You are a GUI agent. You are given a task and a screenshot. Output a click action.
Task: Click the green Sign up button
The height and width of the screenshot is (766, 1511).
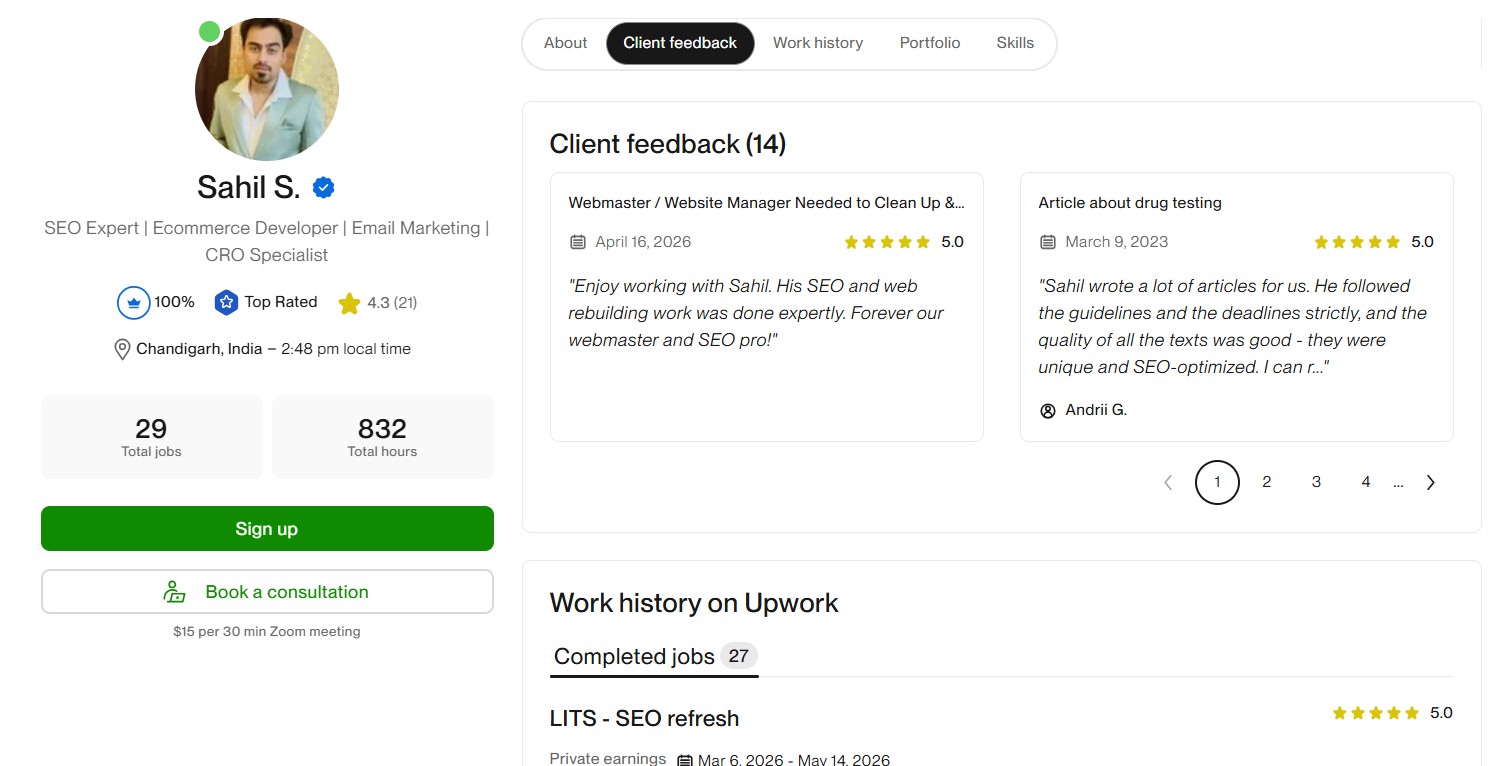tap(267, 528)
